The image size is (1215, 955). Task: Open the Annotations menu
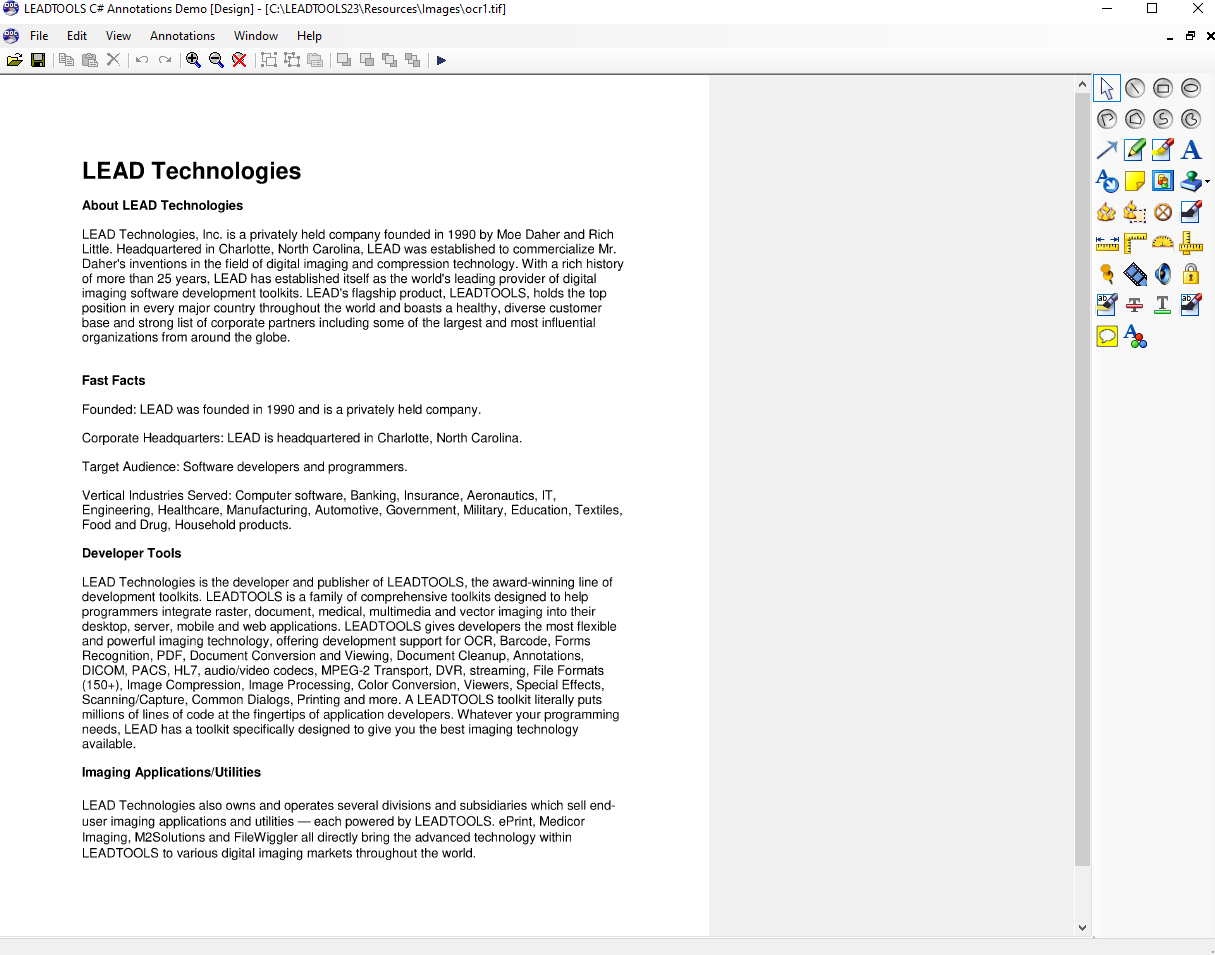(x=182, y=36)
